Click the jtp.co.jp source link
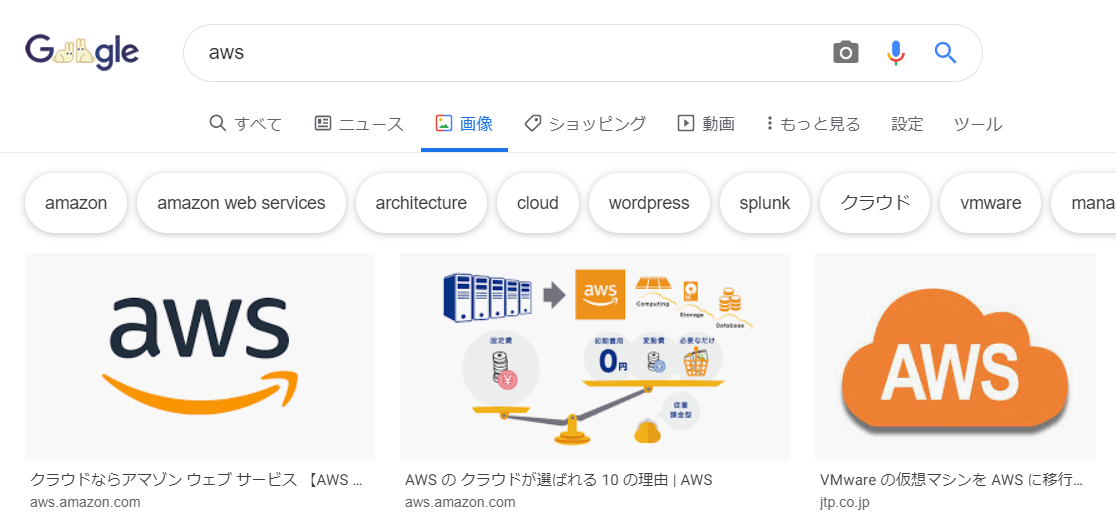This screenshot has height=530, width=1116. coord(845,502)
